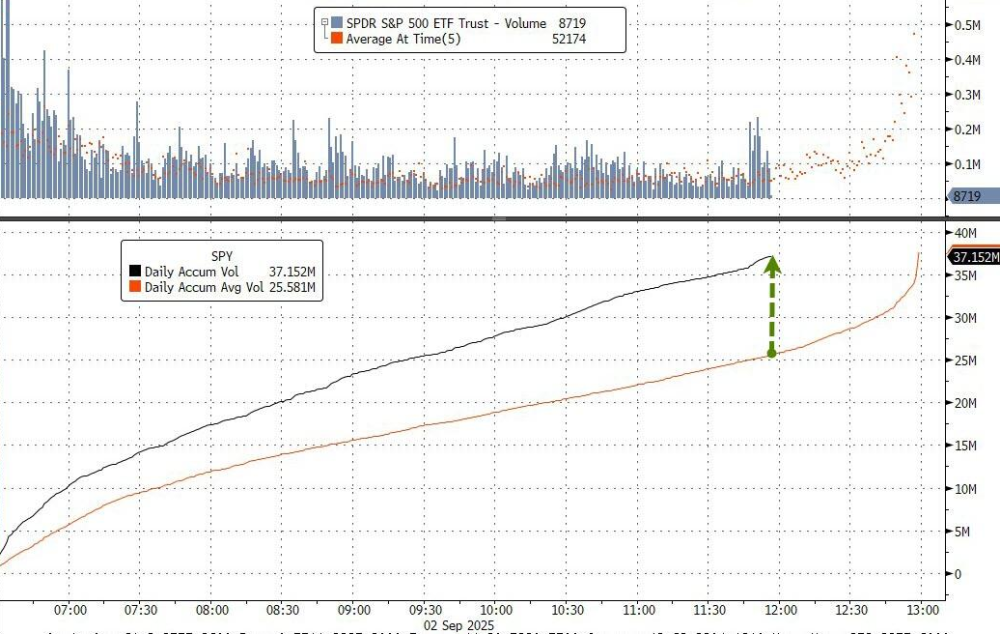1000x634 pixels.
Task: Click orange Average At Time(5) swatch
Action: [x=337, y=38]
